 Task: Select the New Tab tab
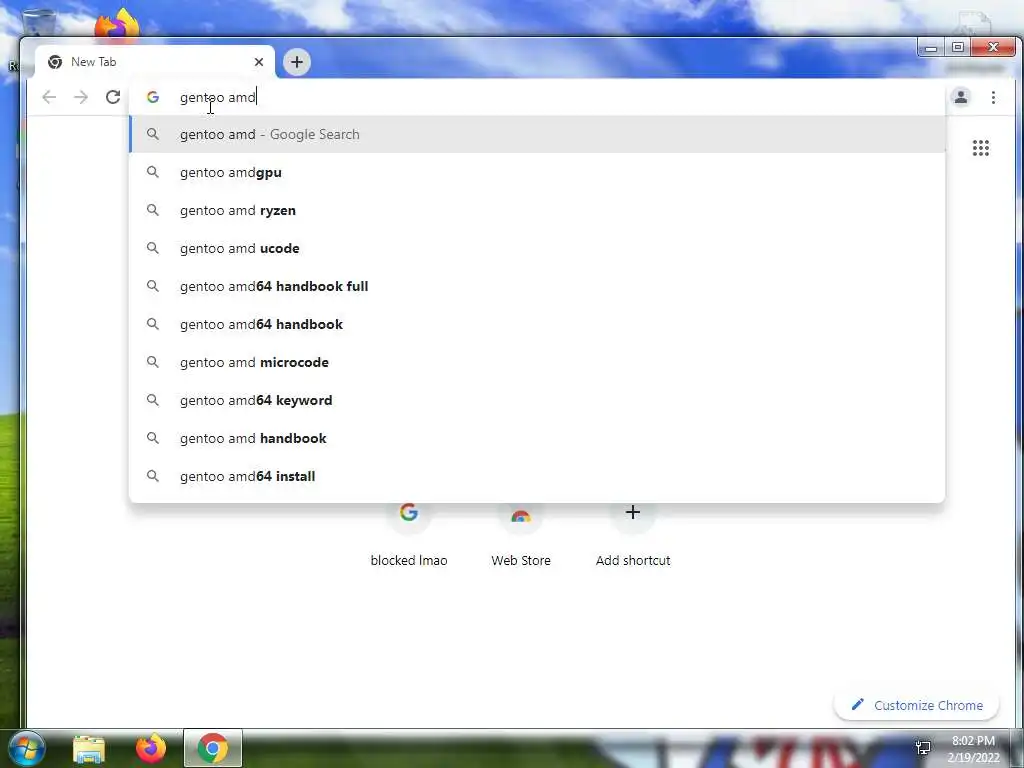pos(155,62)
